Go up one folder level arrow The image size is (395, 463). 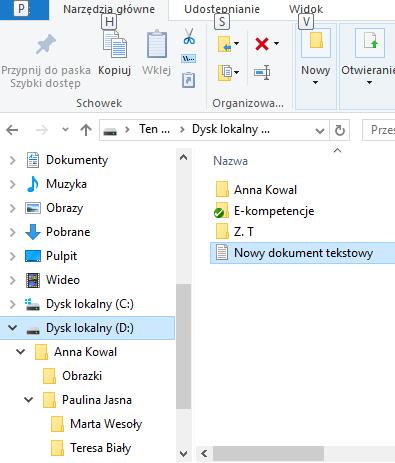pyautogui.click(x=86, y=130)
